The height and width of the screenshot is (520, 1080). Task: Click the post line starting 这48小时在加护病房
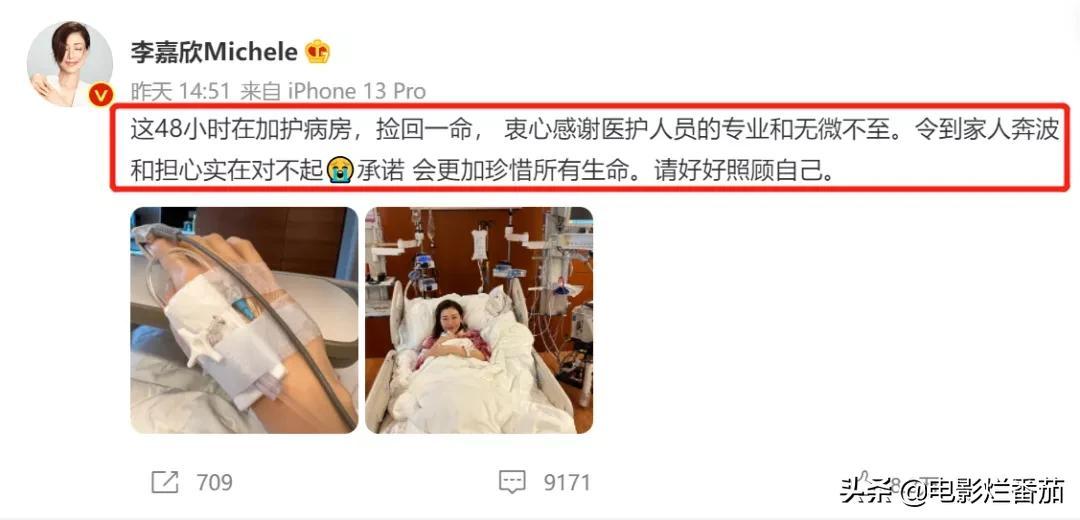click(594, 129)
